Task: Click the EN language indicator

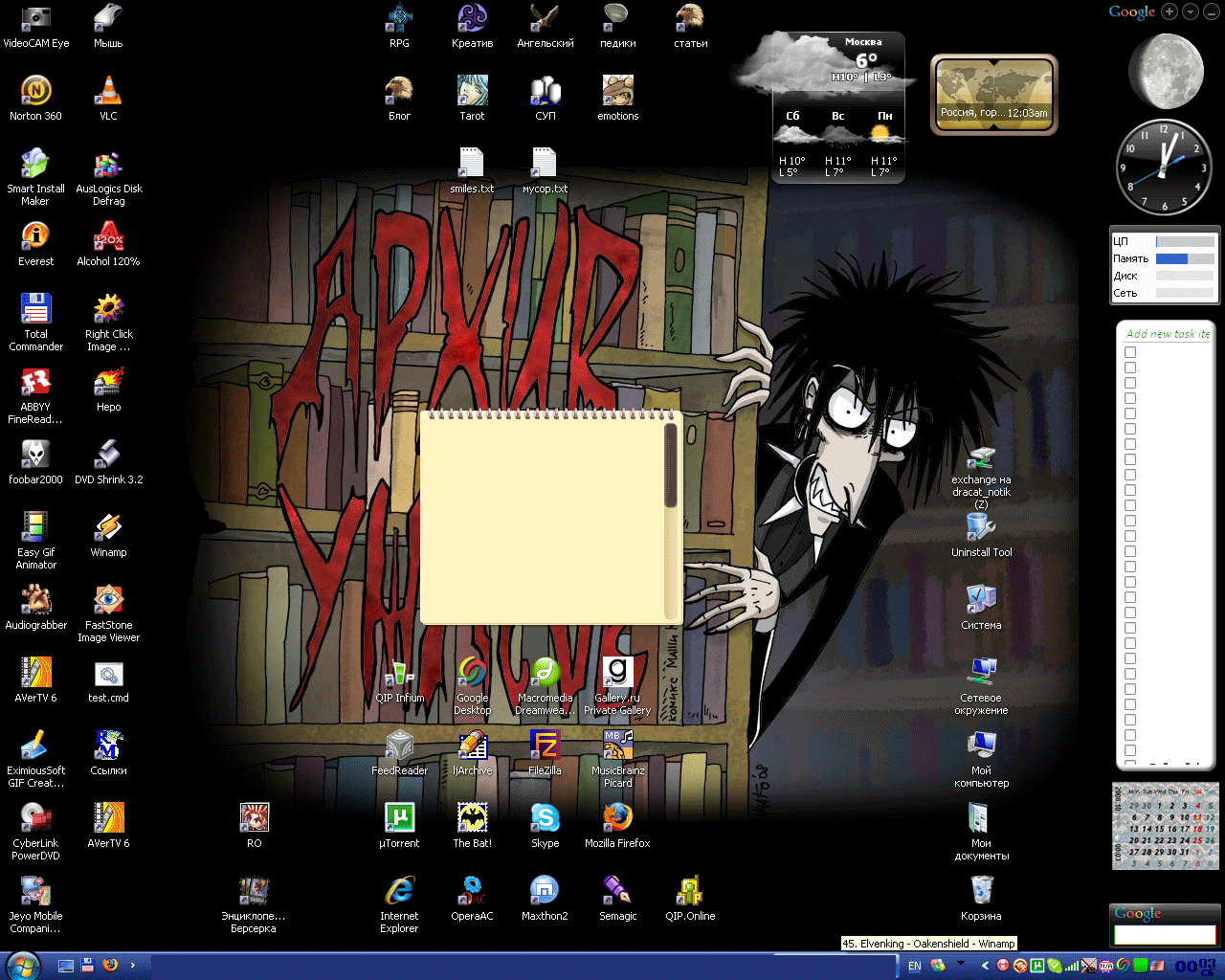Action: 915,966
